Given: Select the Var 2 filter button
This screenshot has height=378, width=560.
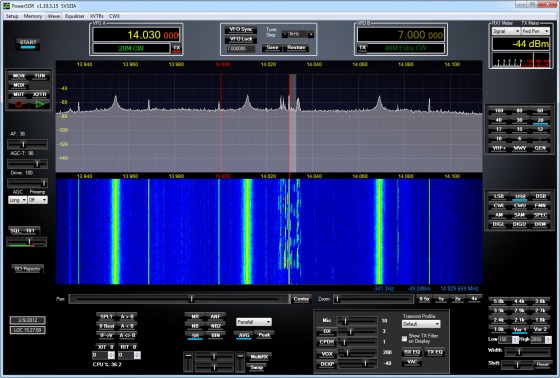Looking at the screenshot, I should 540,329.
